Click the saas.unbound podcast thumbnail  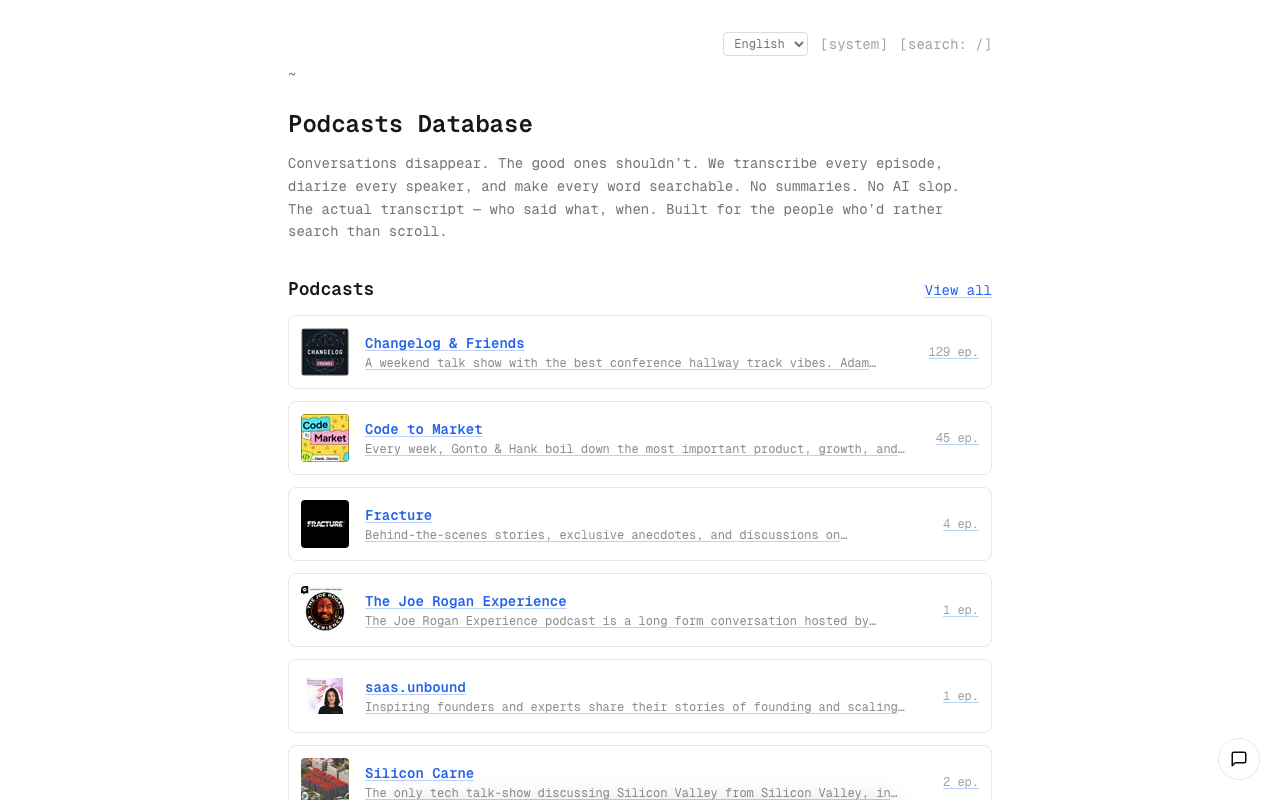tap(325, 696)
